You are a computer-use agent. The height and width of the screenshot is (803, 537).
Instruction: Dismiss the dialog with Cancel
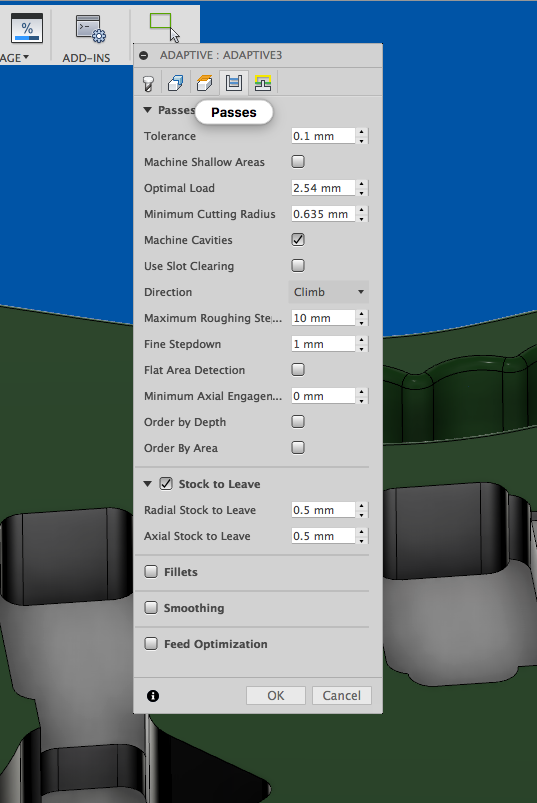click(341, 695)
